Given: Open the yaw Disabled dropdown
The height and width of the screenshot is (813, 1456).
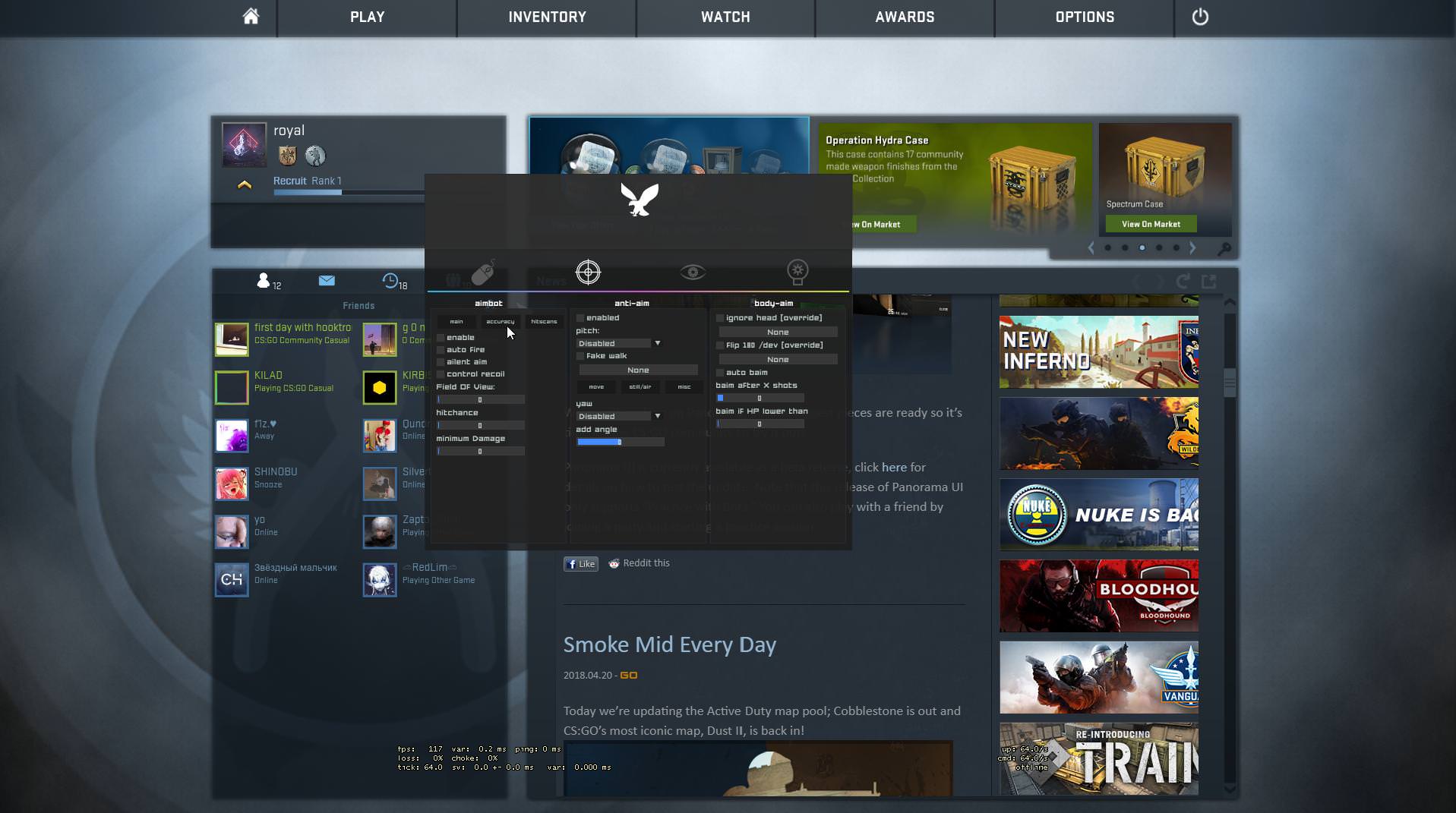Looking at the screenshot, I should pos(619,416).
